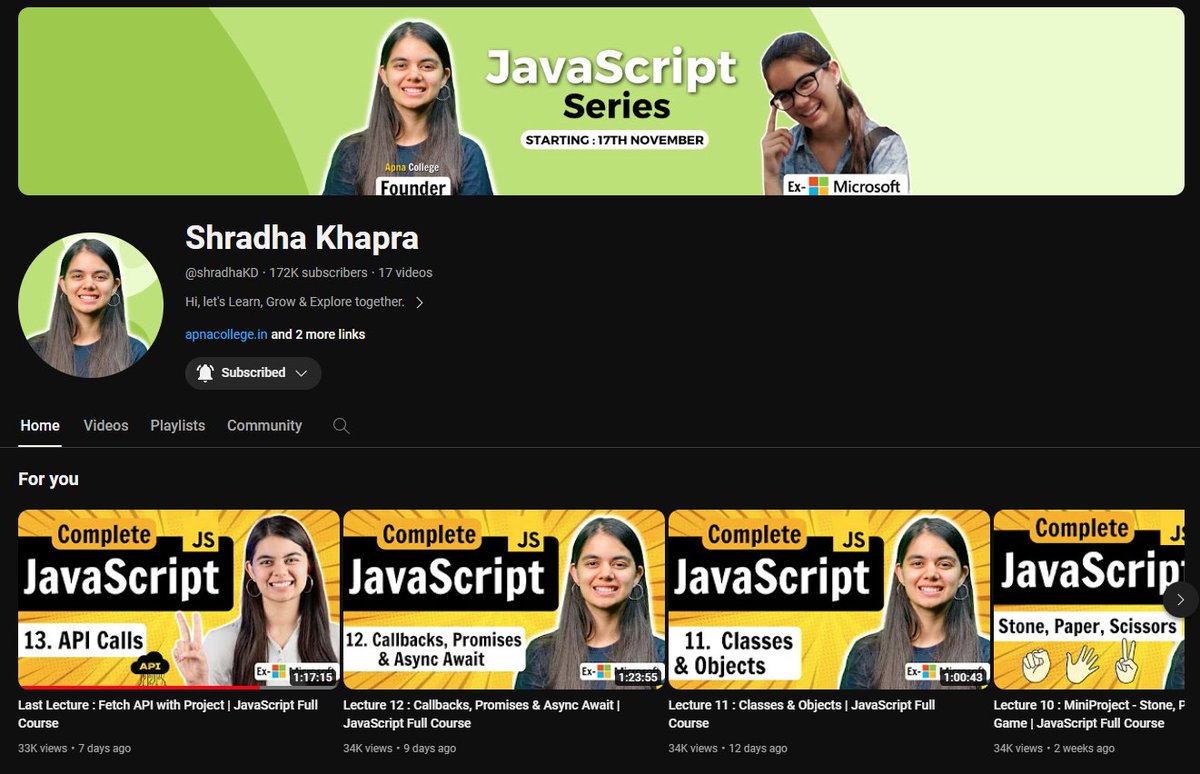This screenshot has width=1200, height=774.
Task: Expand channel description with chevron arrow
Action: pyautogui.click(x=419, y=302)
